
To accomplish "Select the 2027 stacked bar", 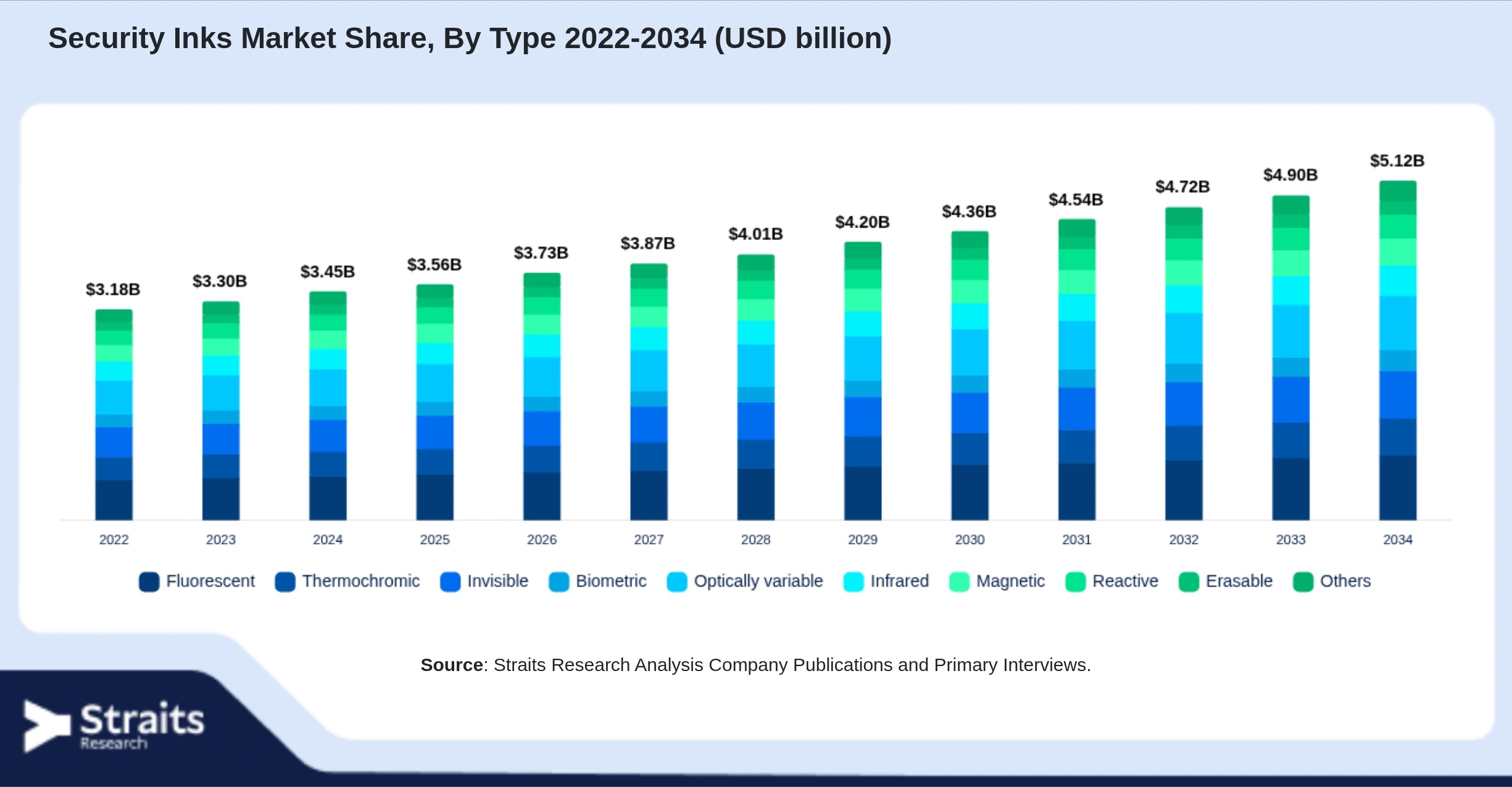I will (x=649, y=392).
